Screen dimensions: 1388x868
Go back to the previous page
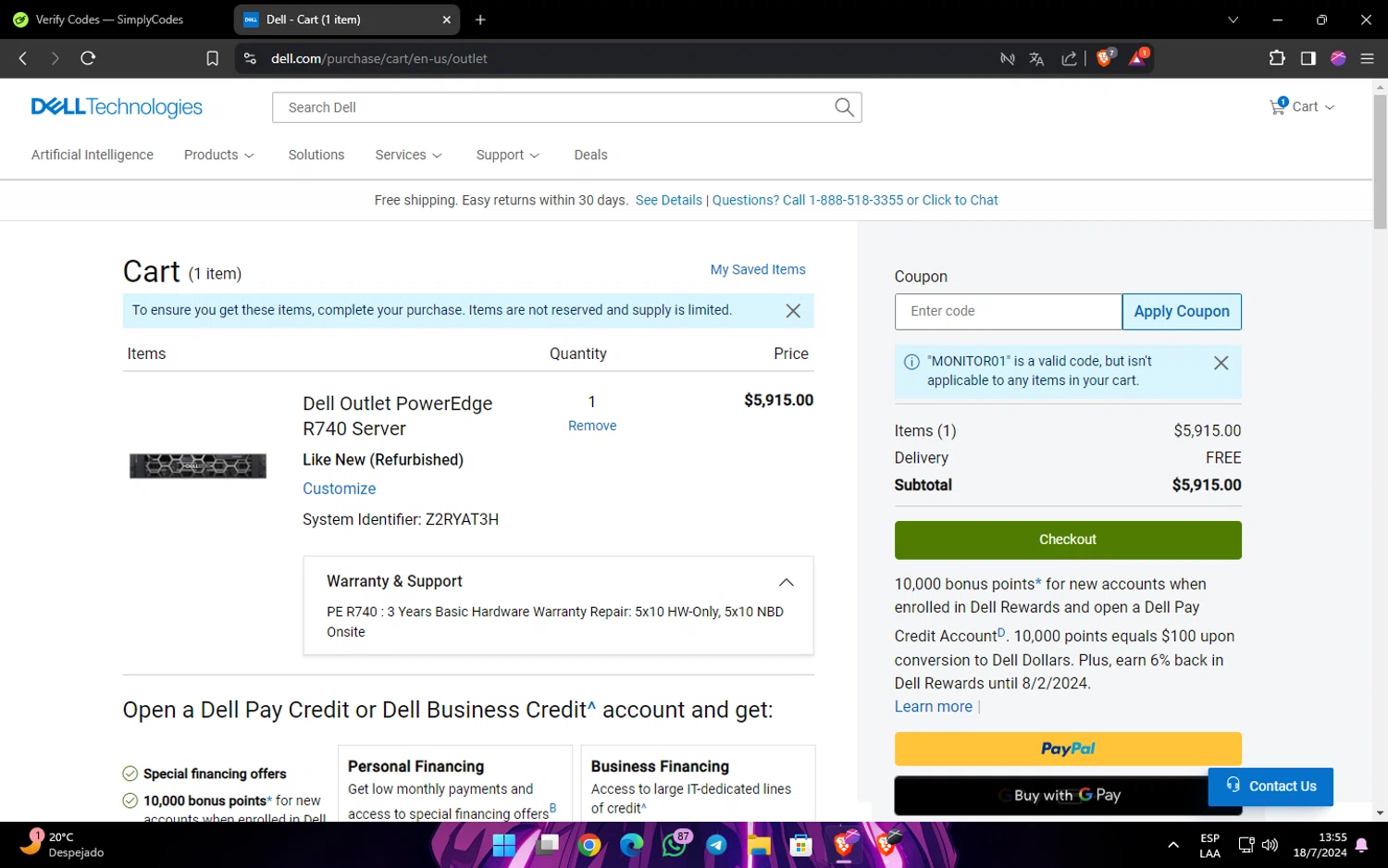(23, 58)
